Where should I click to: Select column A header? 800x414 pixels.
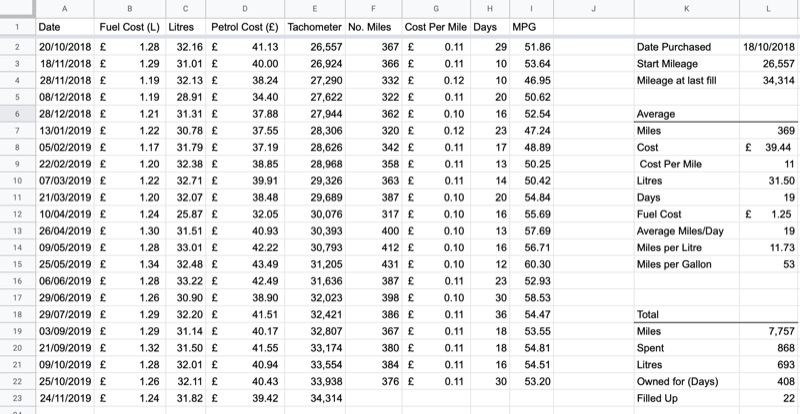(65, 9)
